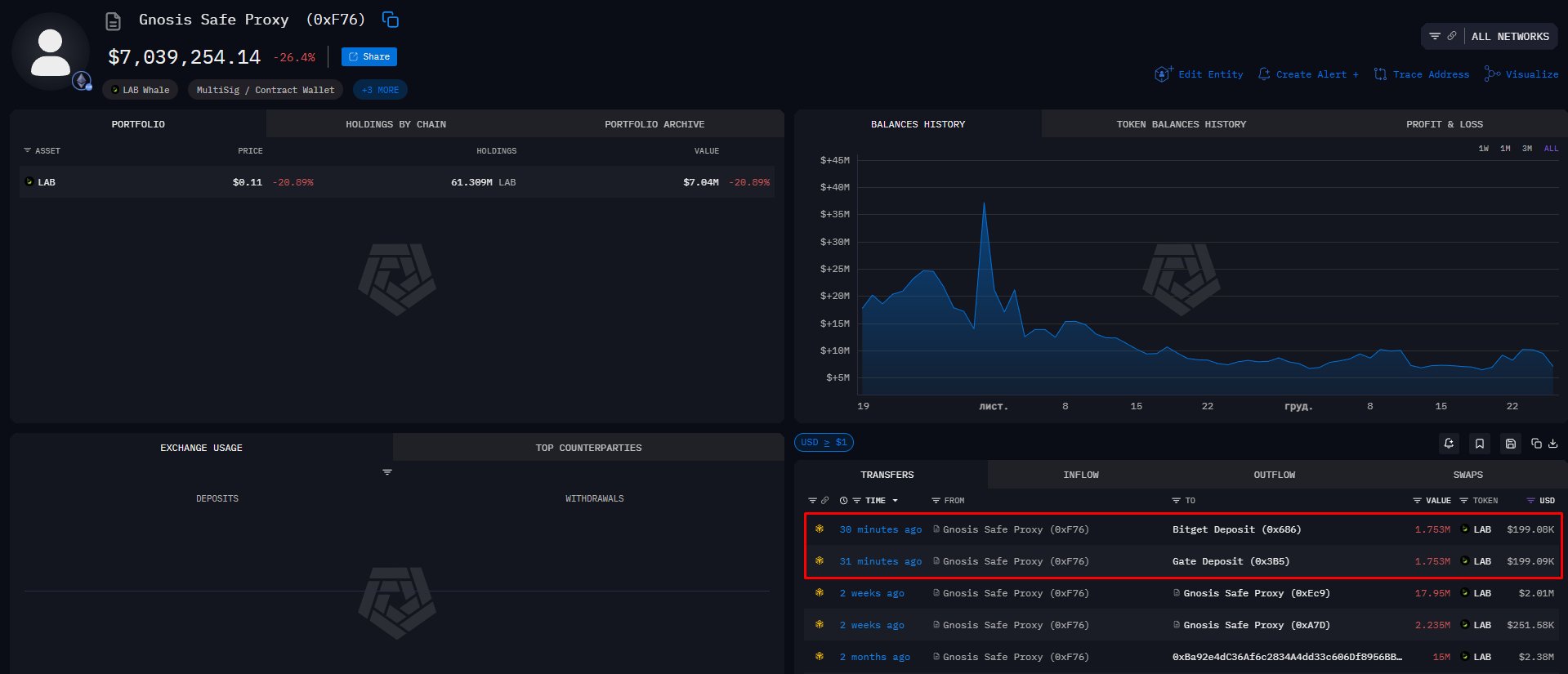The width and height of the screenshot is (1568, 674).
Task: Click the Trace Address icon
Action: (x=1380, y=74)
